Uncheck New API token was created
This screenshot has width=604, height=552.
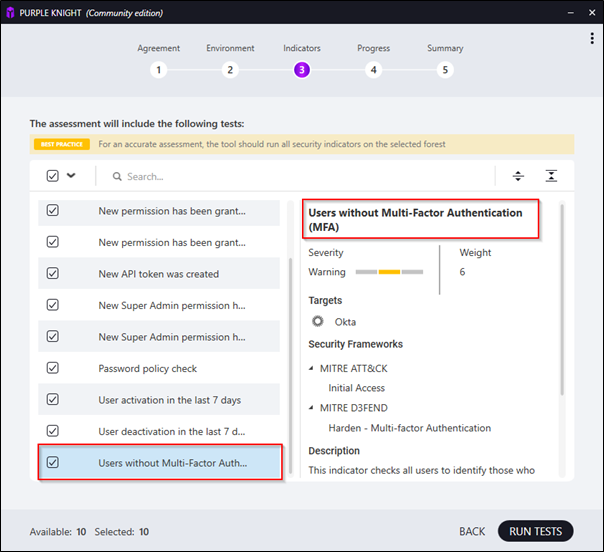pyautogui.click(x=52, y=273)
